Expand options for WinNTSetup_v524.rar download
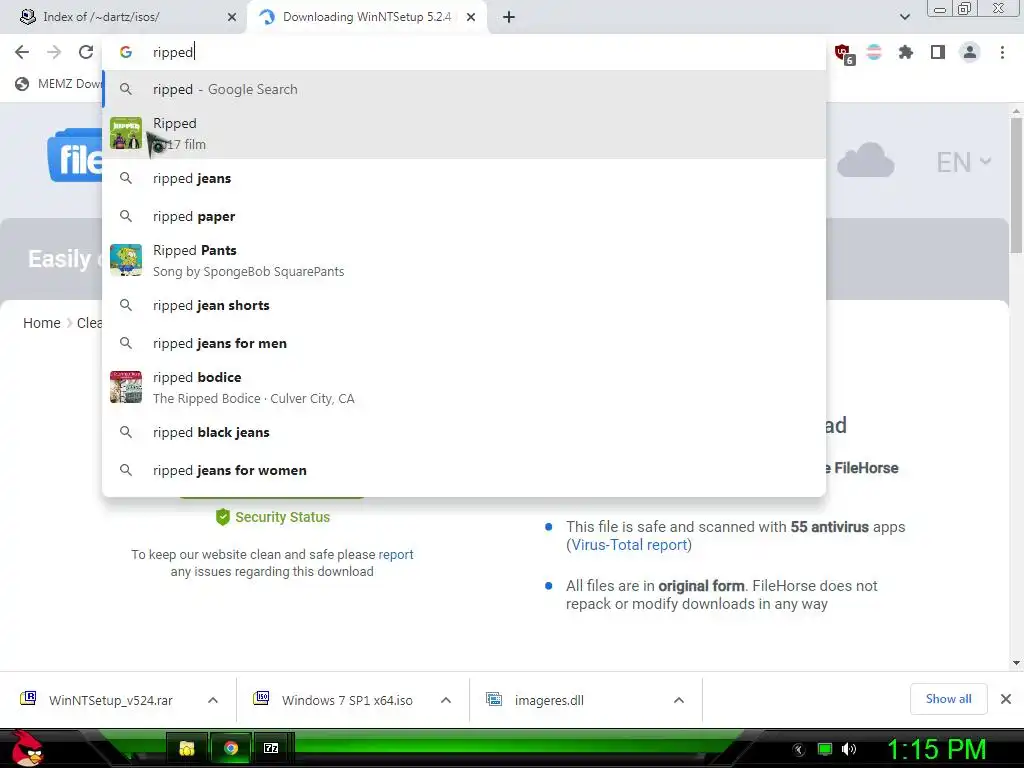Viewport: 1024px width, 768px height. pos(213,700)
